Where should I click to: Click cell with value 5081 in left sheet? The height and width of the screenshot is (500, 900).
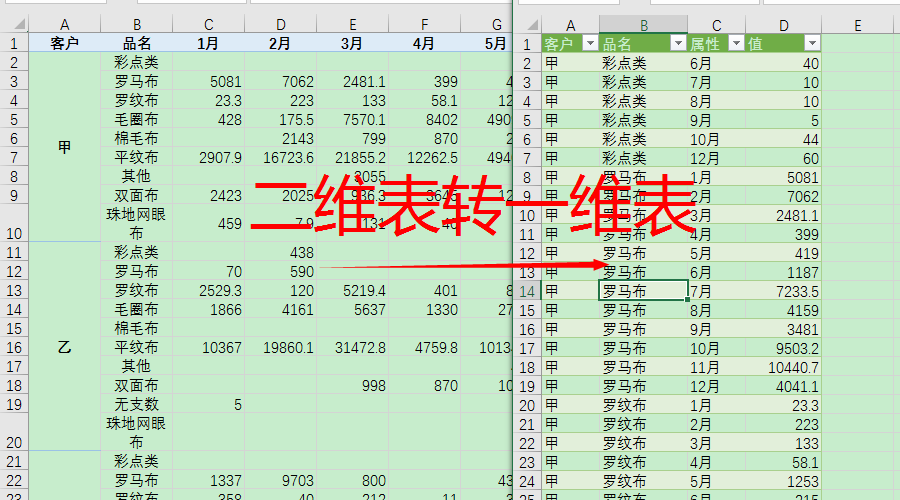coord(208,82)
